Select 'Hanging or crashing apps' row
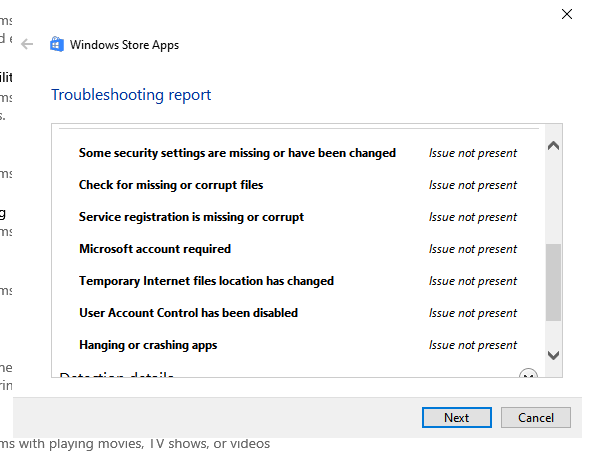Viewport: 605px width, 453px height. [298, 345]
